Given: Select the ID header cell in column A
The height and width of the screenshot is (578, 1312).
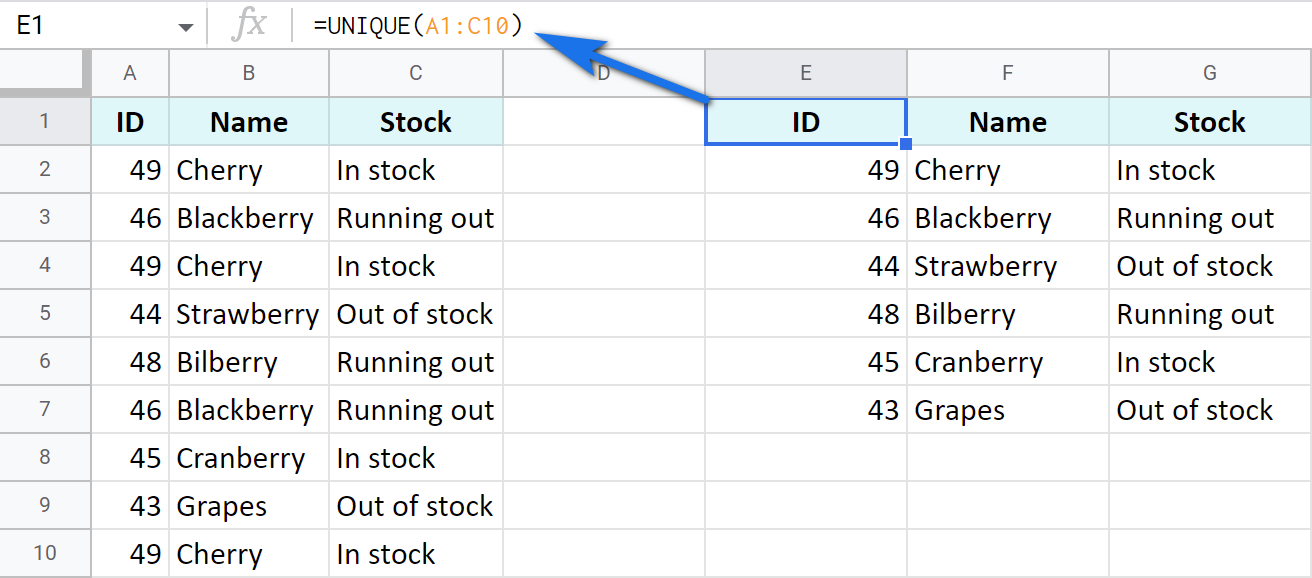Looking at the screenshot, I should [130, 121].
